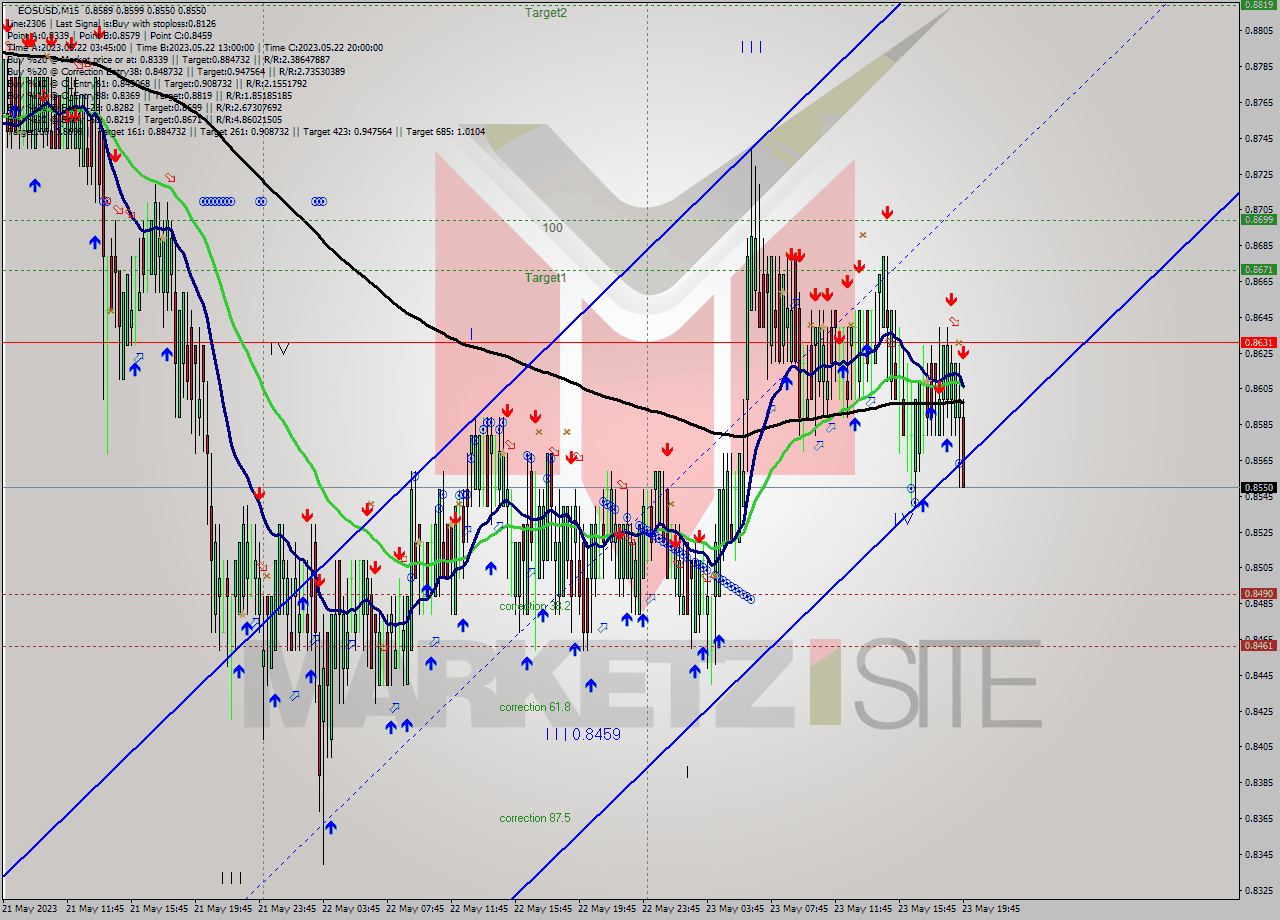The height and width of the screenshot is (920, 1280).
Task: Click the 'Target 423: 0.947564' text
Action: [x=349, y=131]
